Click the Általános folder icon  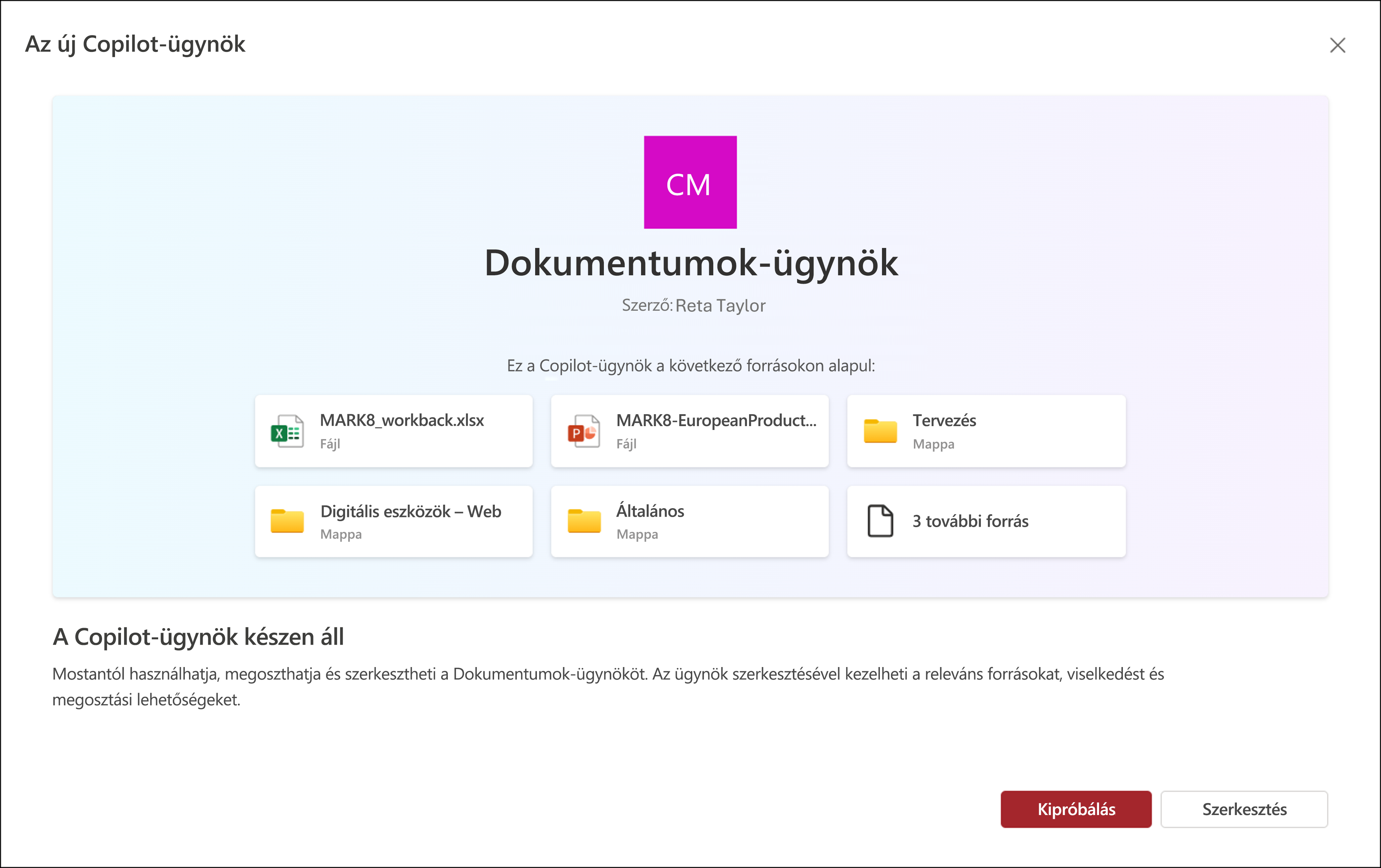click(584, 521)
